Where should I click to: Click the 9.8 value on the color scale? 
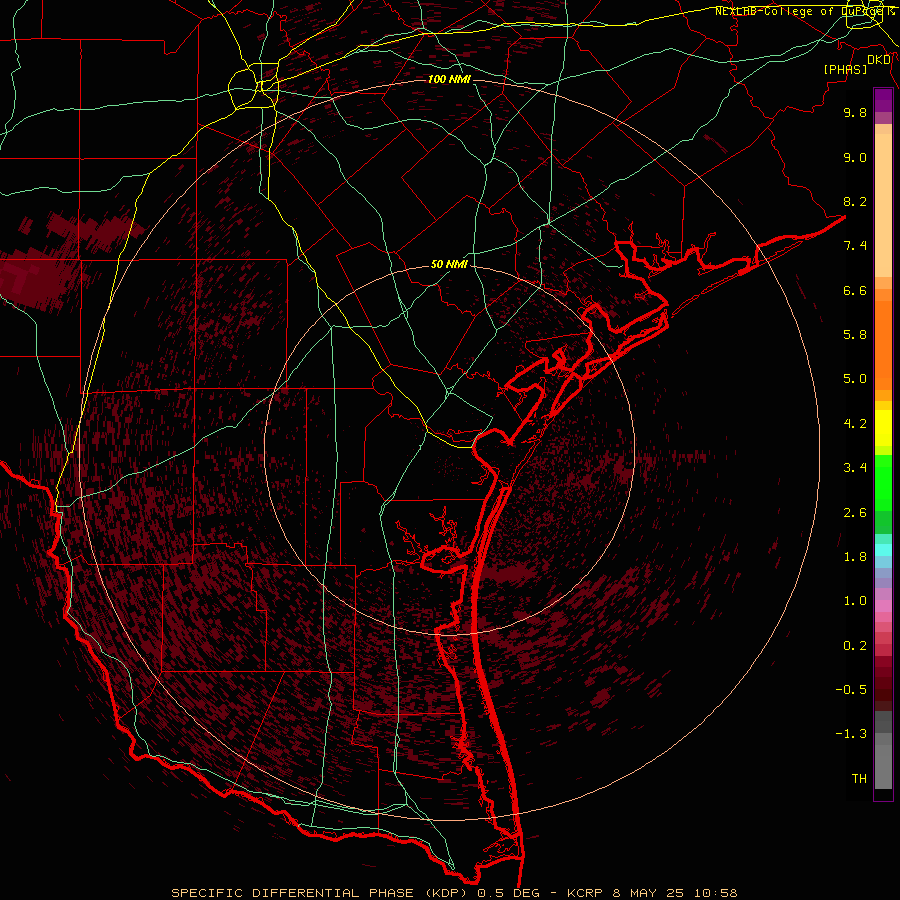pos(855,112)
